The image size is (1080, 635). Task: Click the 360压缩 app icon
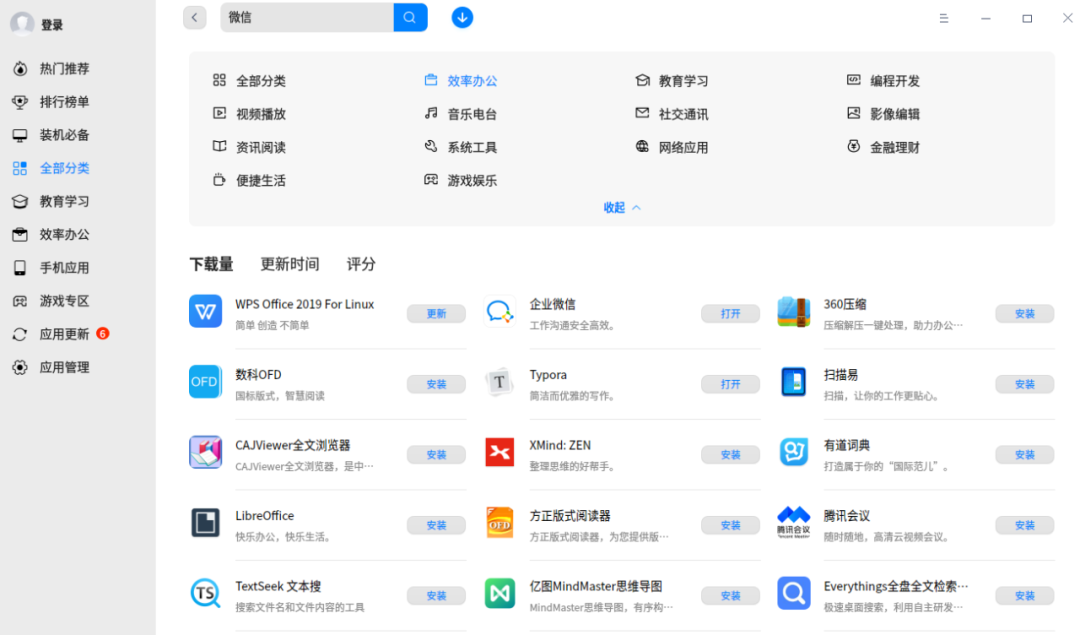[793, 311]
